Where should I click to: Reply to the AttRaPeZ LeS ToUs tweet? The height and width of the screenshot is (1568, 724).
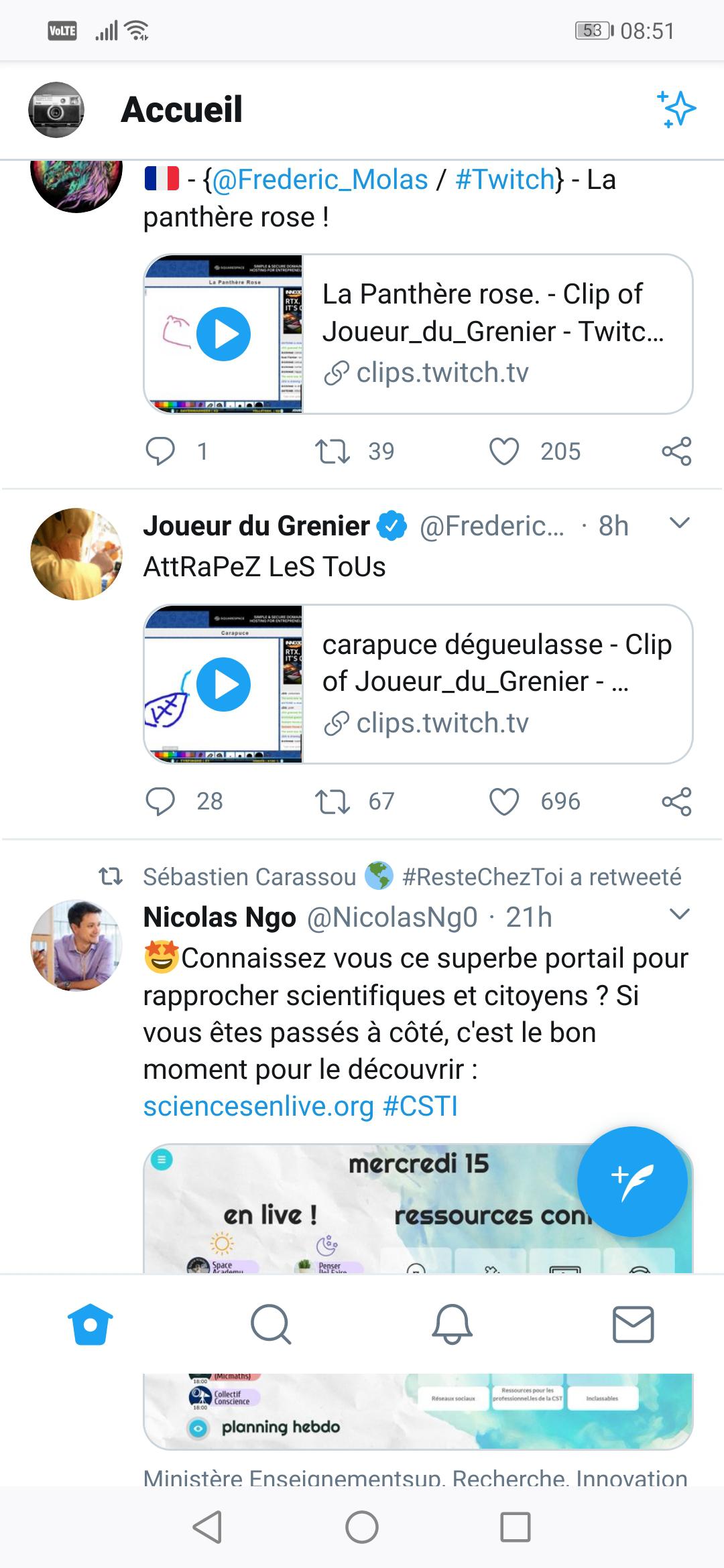[160, 801]
